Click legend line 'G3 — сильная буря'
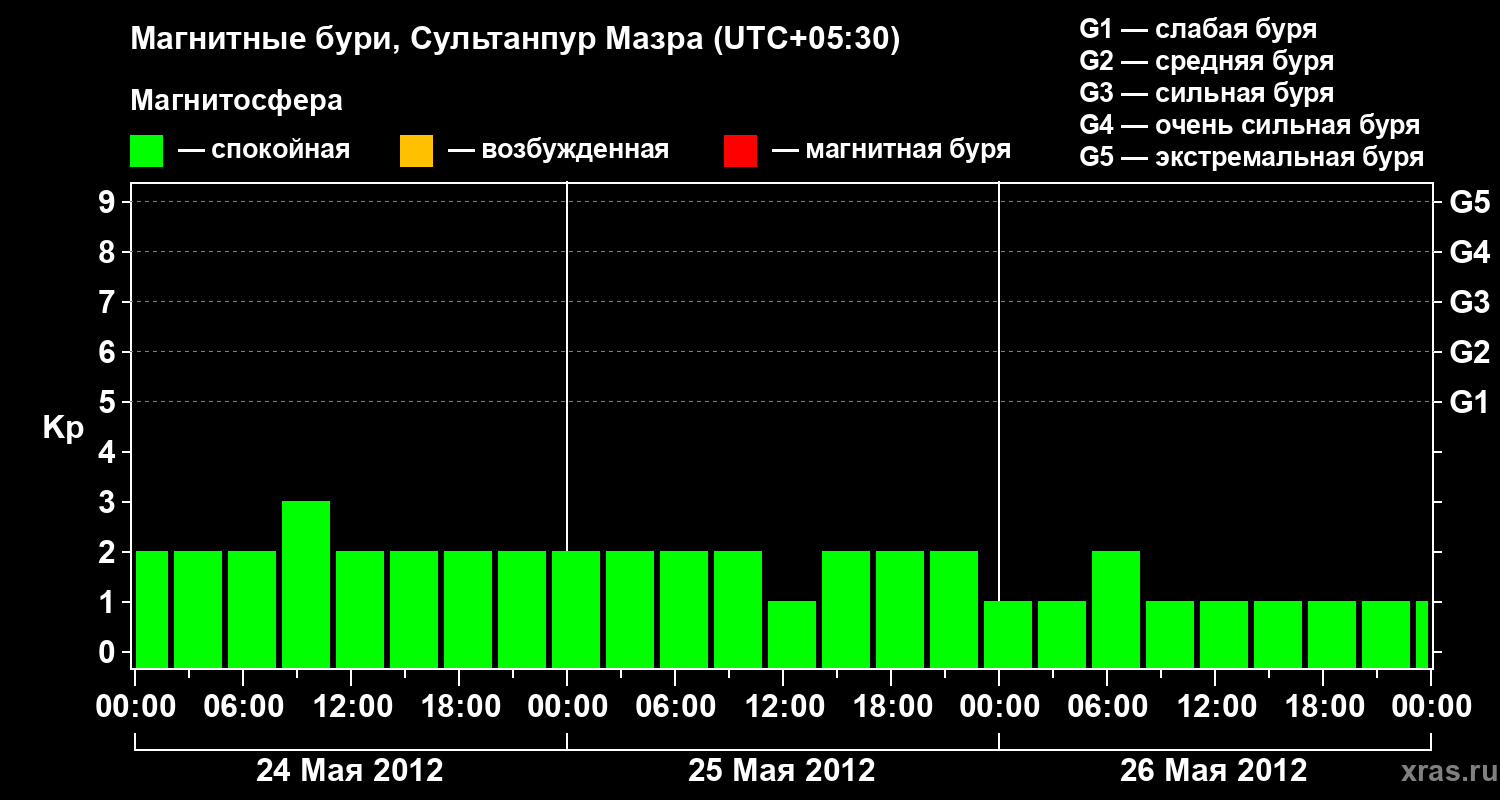This screenshot has width=1500, height=800. 1207,93
